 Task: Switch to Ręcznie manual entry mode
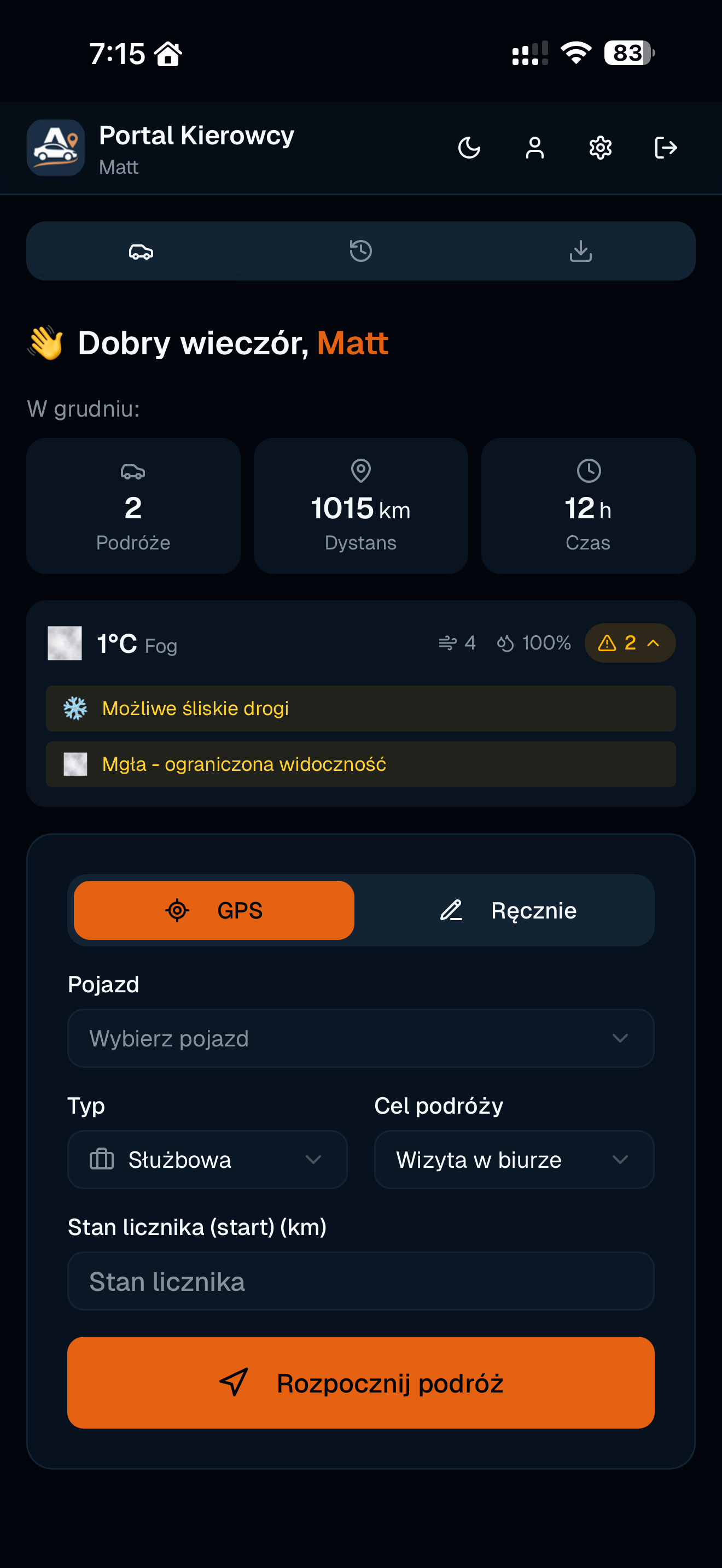(x=508, y=910)
